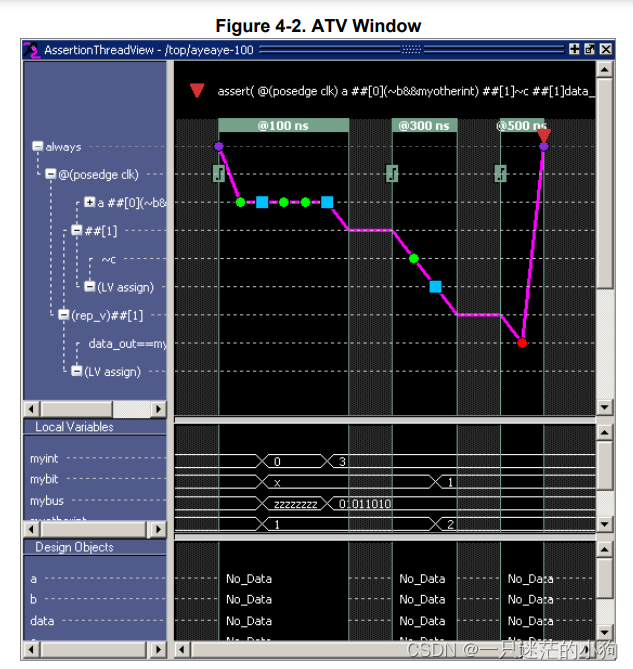Screen dimensions: 633x669
Task: Click the red failure triangle beside assert text
Action: pos(197,90)
